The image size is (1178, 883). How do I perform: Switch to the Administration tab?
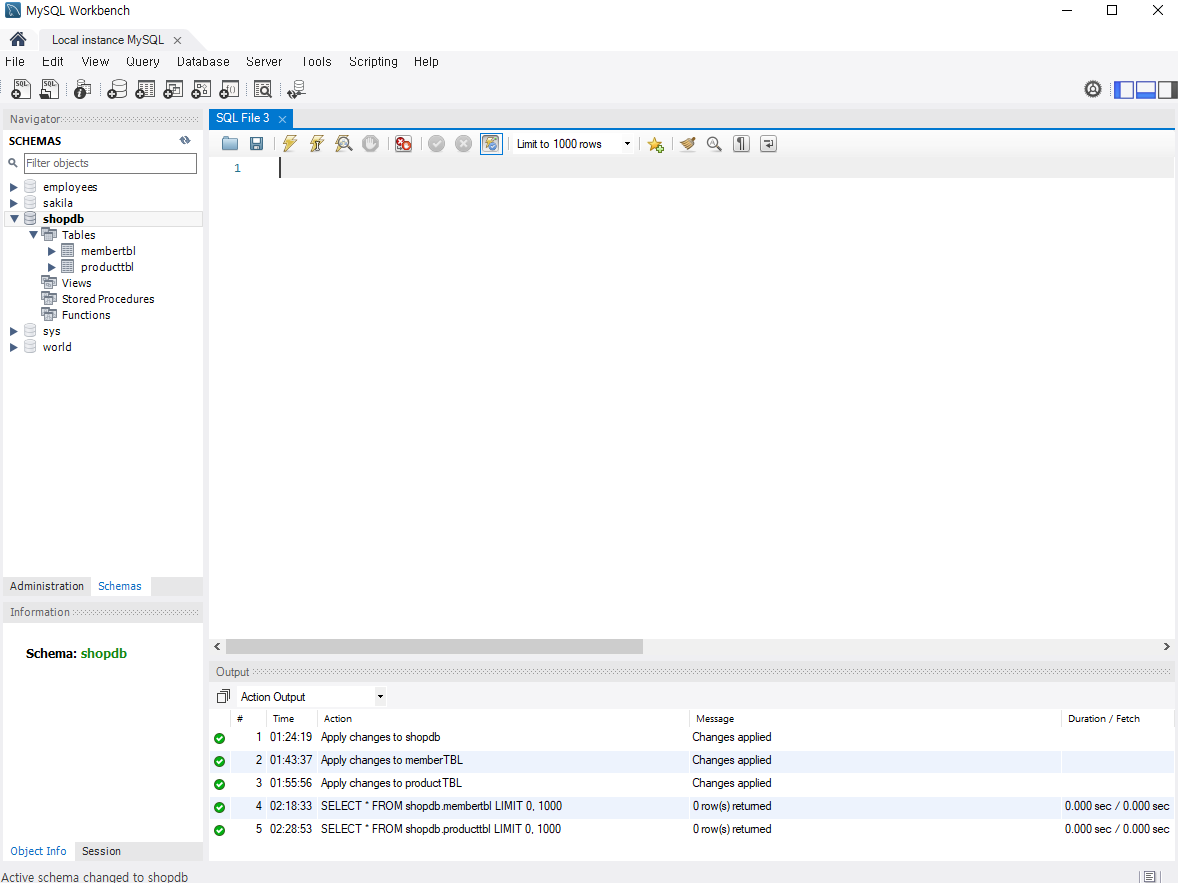pyautogui.click(x=47, y=586)
